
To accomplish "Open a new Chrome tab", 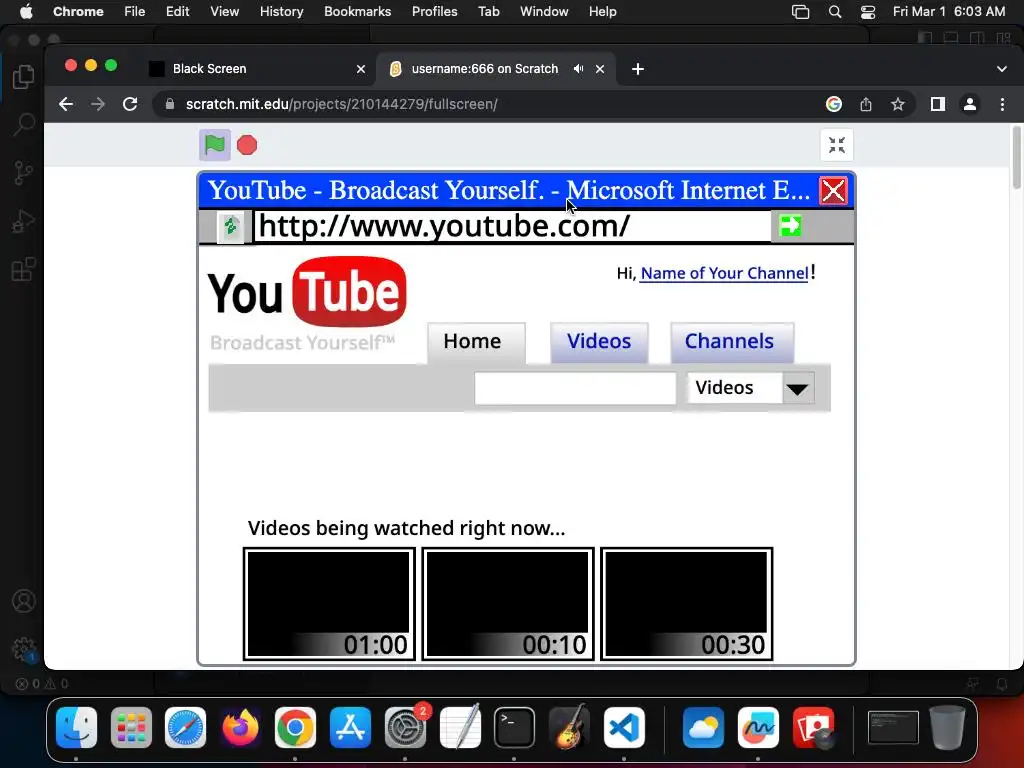I will [x=638, y=69].
